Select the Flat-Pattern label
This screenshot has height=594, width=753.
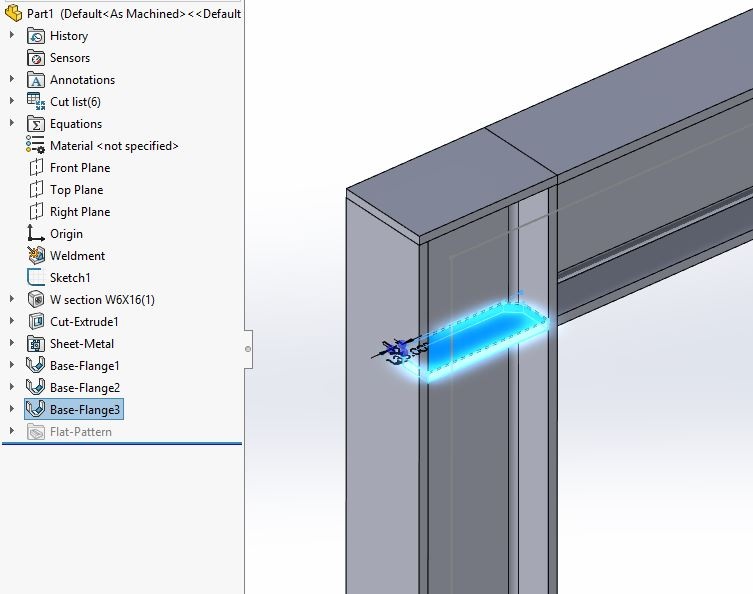81,432
